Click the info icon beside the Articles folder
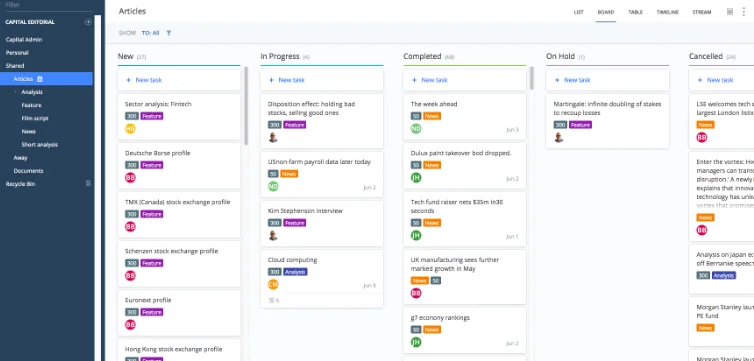Screen dimensions: 754x361 (40, 79)
